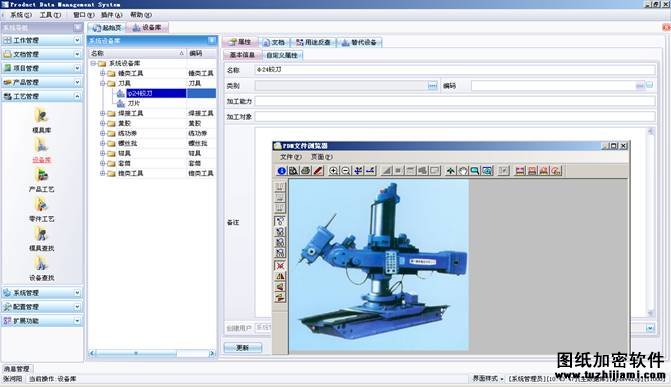The image size is (671, 387).
Task: Click the 加工能力 input field
Action: pyautogui.click(x=455, y=101)
